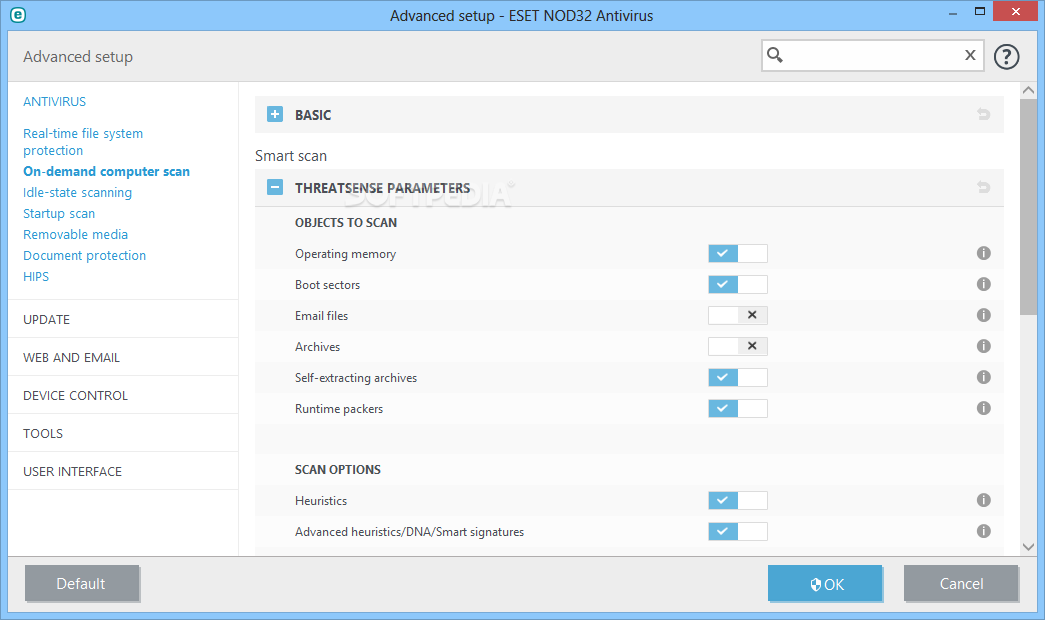The height and width of the screenshot is (620, 1045).
Task: Select On-demand computer scan
Action: 107,171
